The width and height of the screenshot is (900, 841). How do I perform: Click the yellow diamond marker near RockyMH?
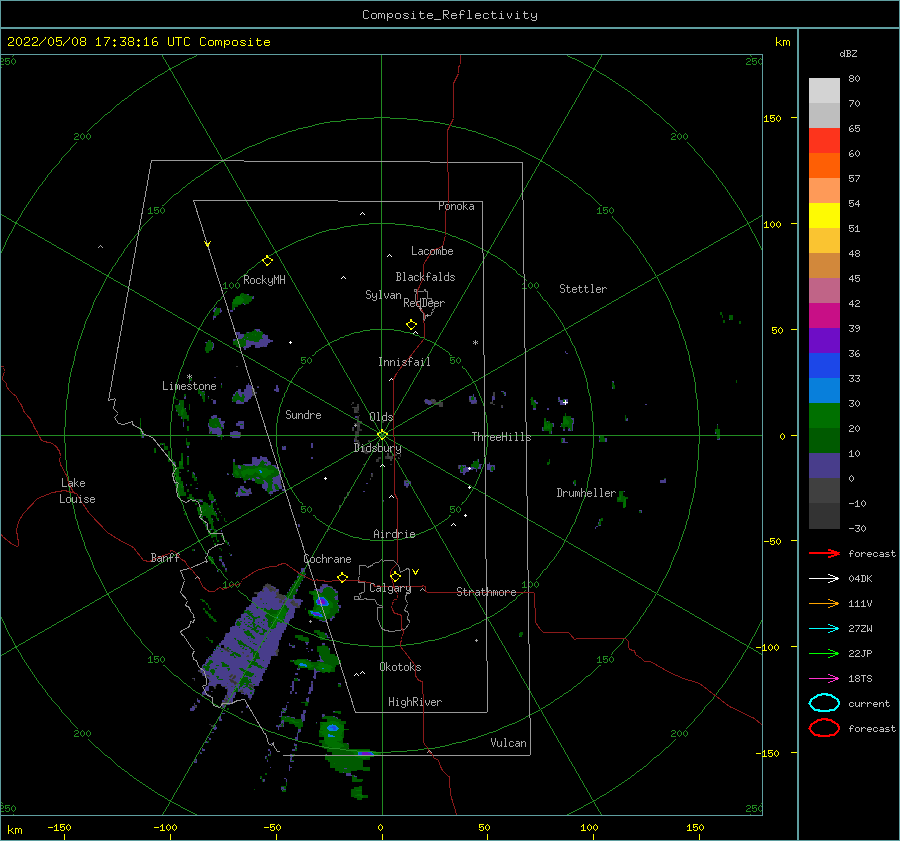[267, 261]
